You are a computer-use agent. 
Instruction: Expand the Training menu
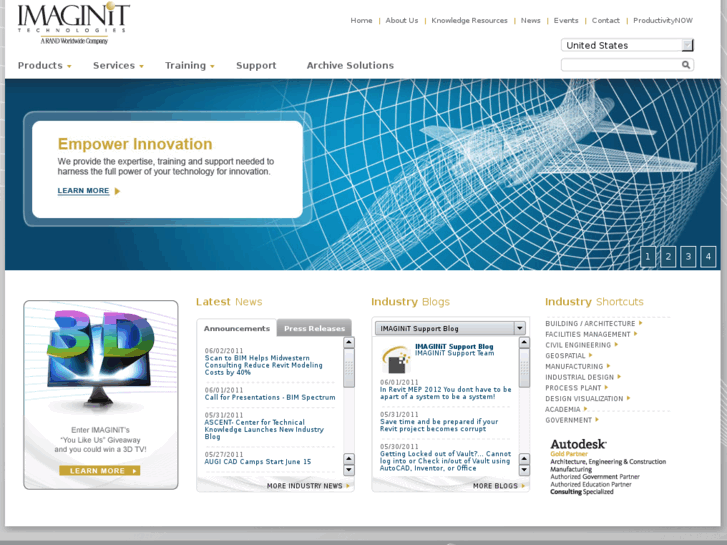(190, 65)
